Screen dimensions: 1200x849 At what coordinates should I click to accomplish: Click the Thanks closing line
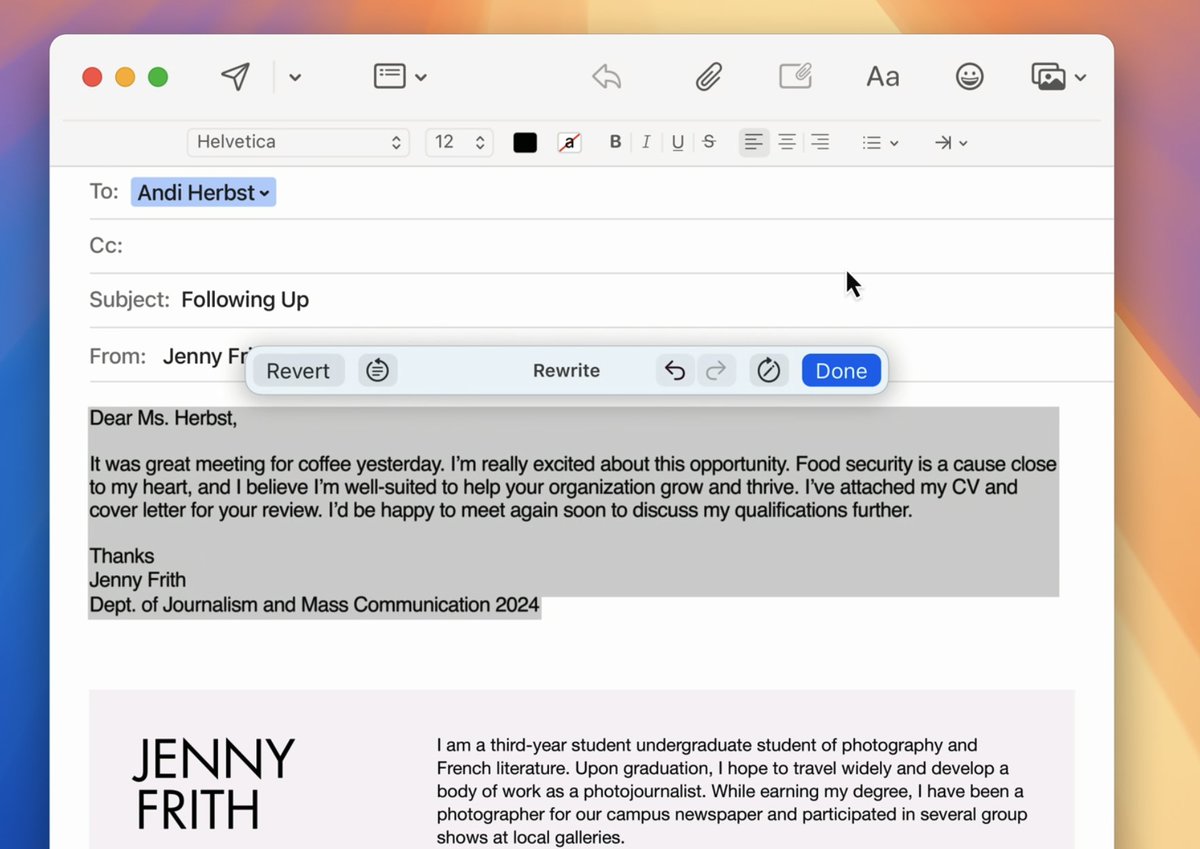pyautogui.click(x=122, y=556)
